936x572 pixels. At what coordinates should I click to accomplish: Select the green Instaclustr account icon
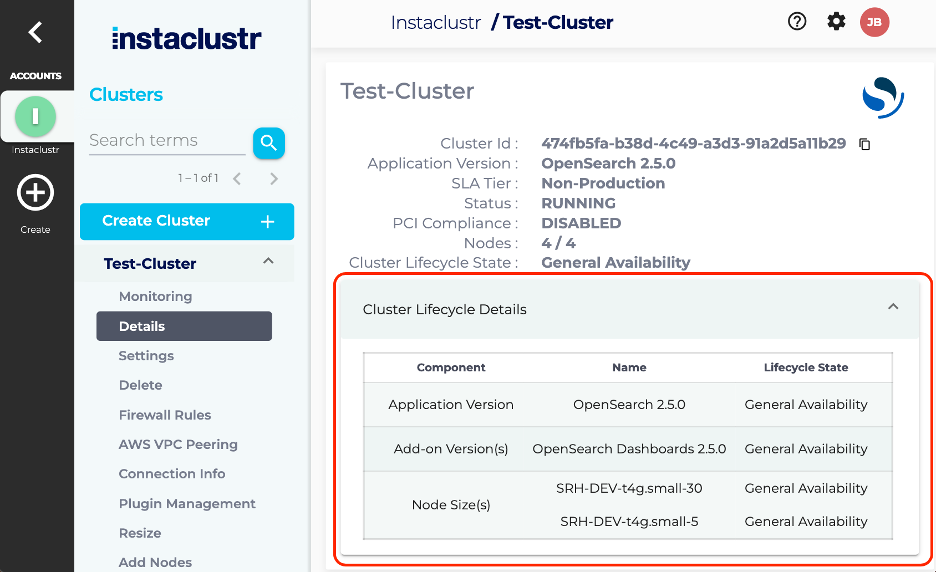35,116
